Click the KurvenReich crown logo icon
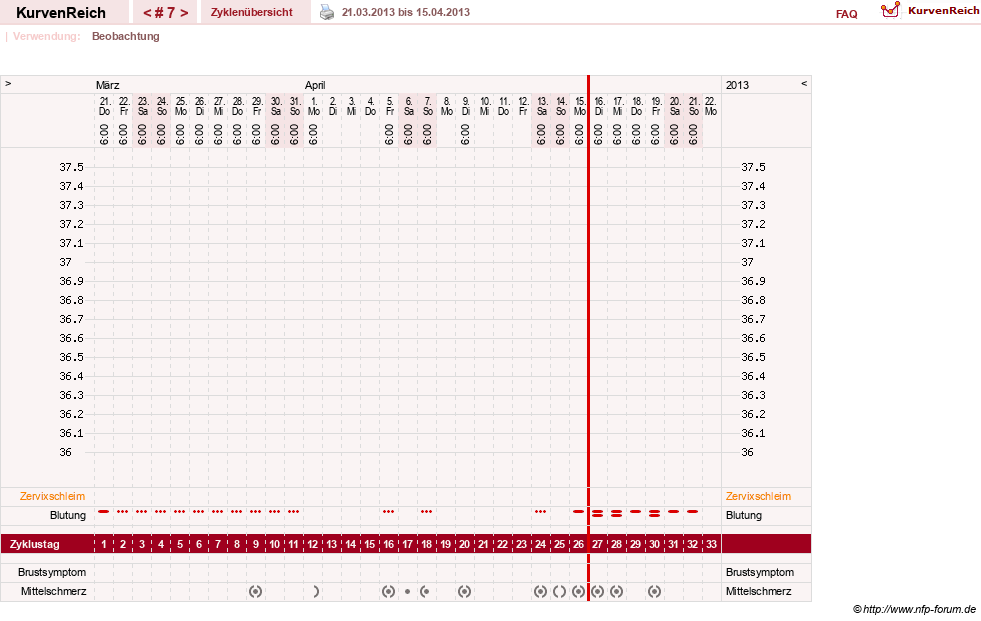This screenshot has height=621, width=981. coord(890,10)
